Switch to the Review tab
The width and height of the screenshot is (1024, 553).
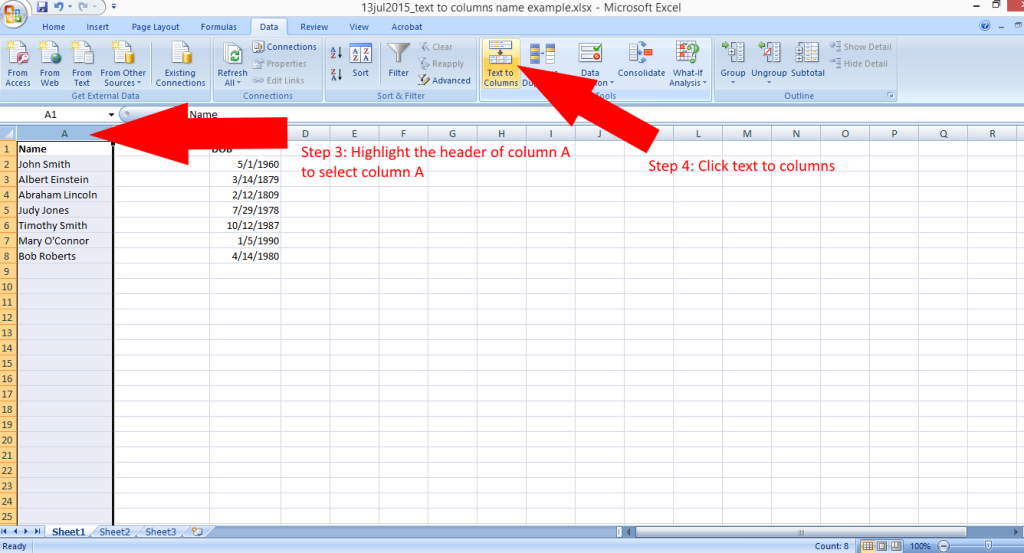[x=314, y=27]
